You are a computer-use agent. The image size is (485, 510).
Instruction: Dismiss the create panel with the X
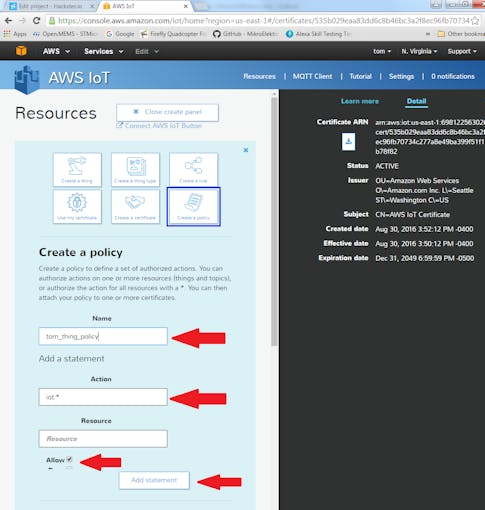(x=246, y=150)
